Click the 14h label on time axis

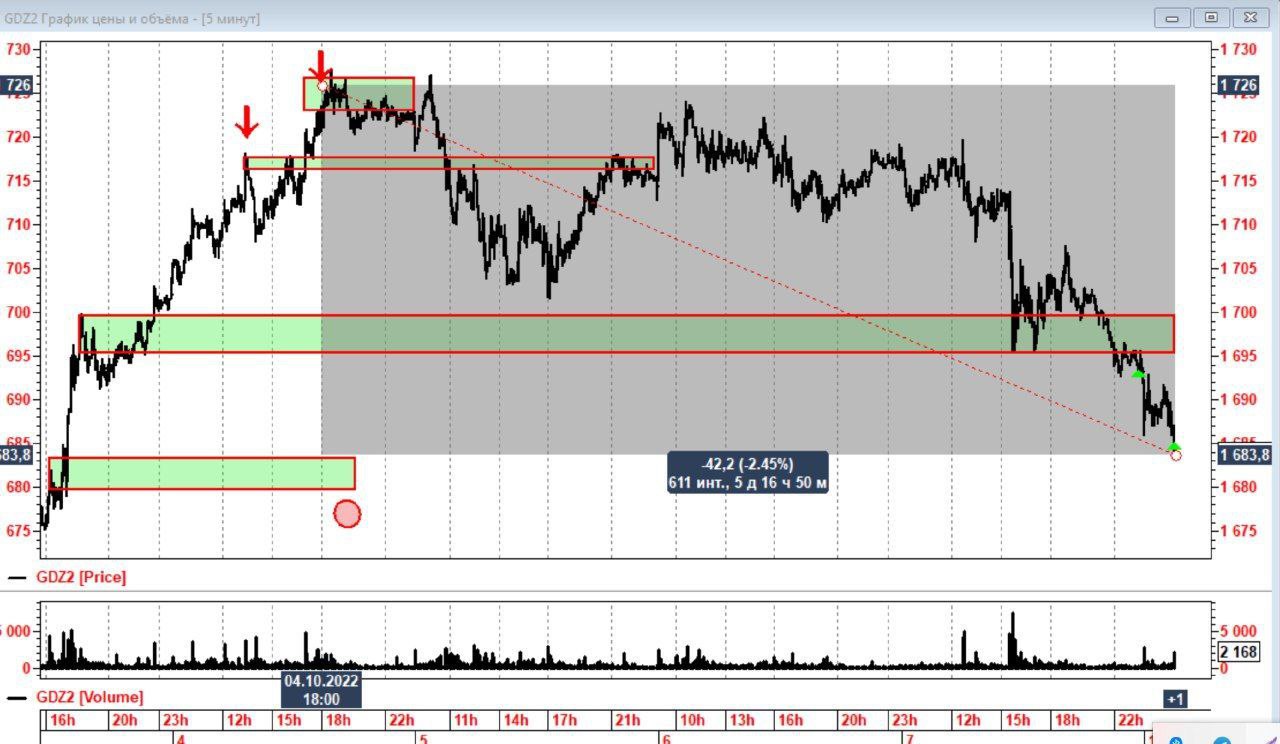click(516, 720)
